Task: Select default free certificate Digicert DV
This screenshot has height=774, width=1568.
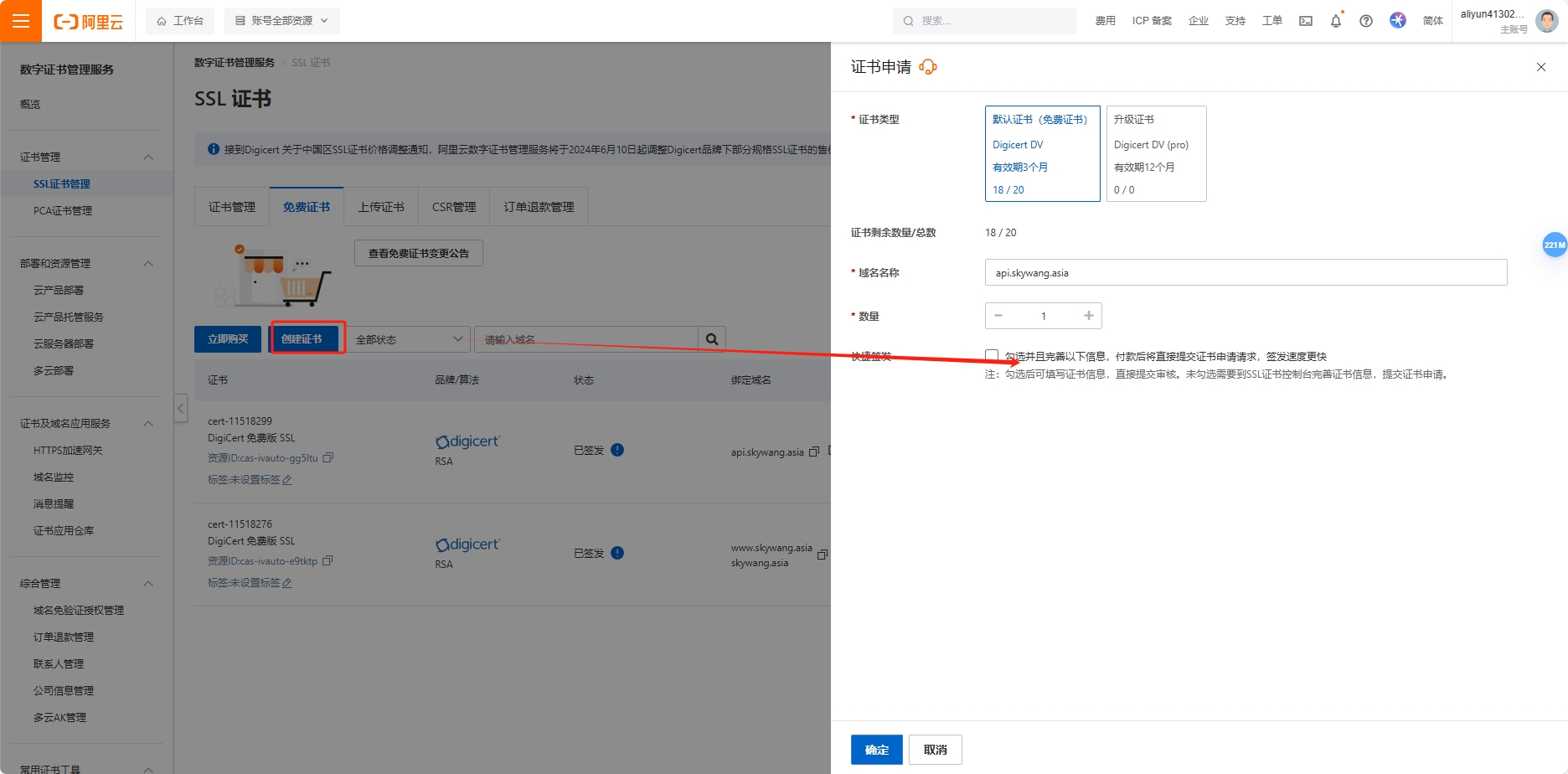Action: click(x=1043, y=153)
